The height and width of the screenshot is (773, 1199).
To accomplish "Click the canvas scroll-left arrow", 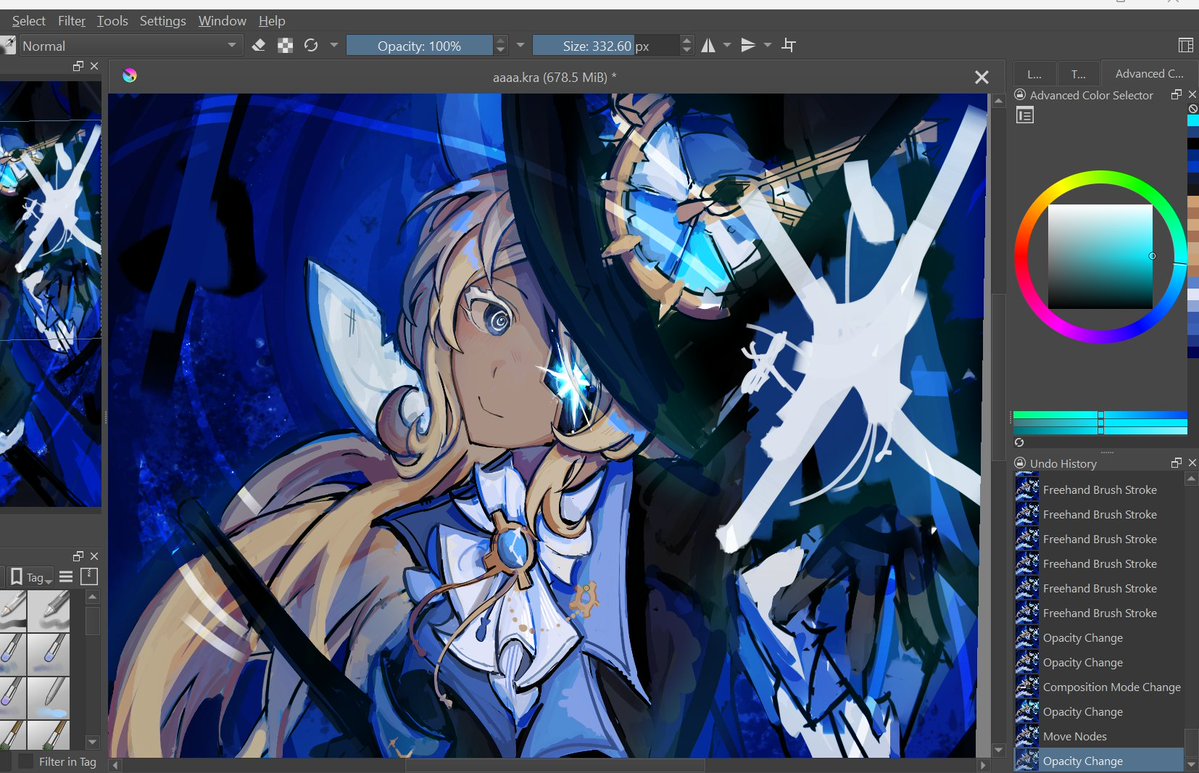I will click(x=115, y=765).
